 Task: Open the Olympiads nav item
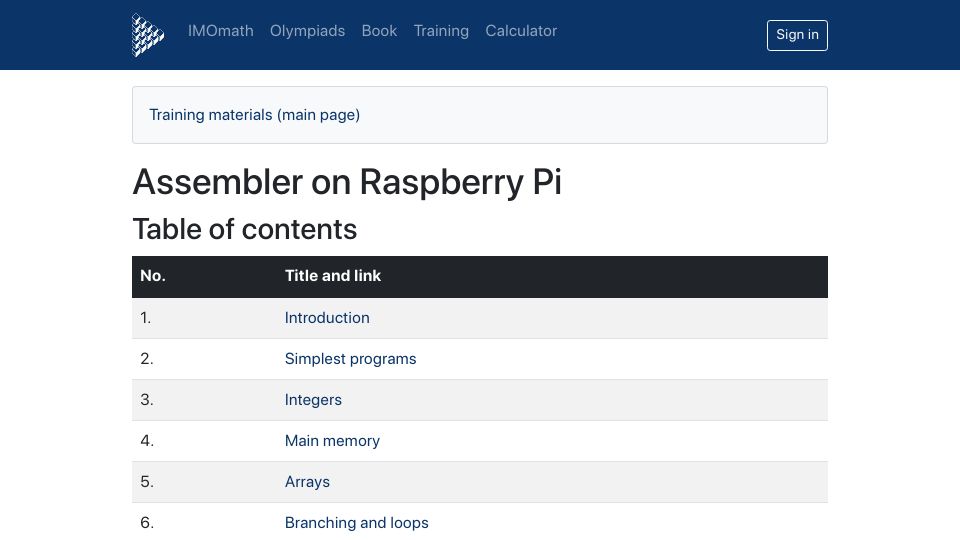(307, 31)
